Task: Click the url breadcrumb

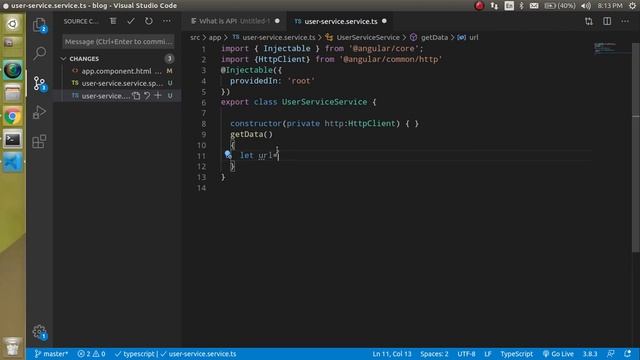Action: tap(473, 37)
